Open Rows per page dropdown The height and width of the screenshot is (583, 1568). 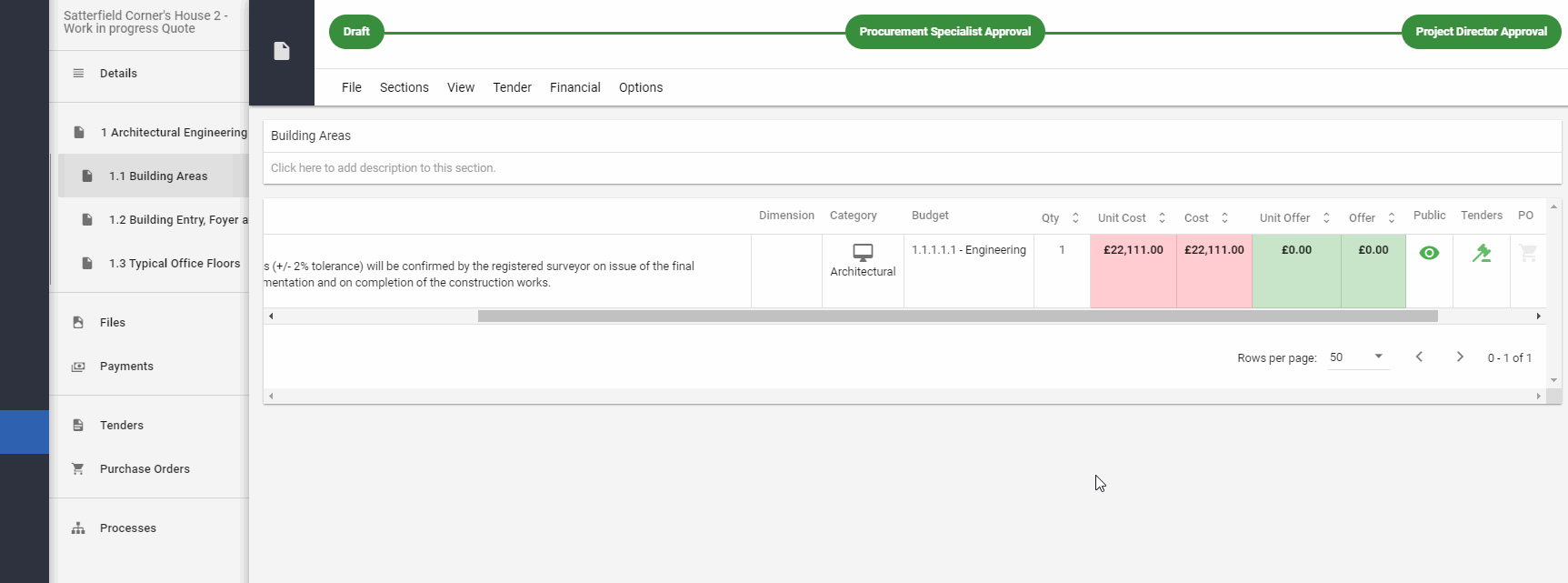pos(1357,357)
